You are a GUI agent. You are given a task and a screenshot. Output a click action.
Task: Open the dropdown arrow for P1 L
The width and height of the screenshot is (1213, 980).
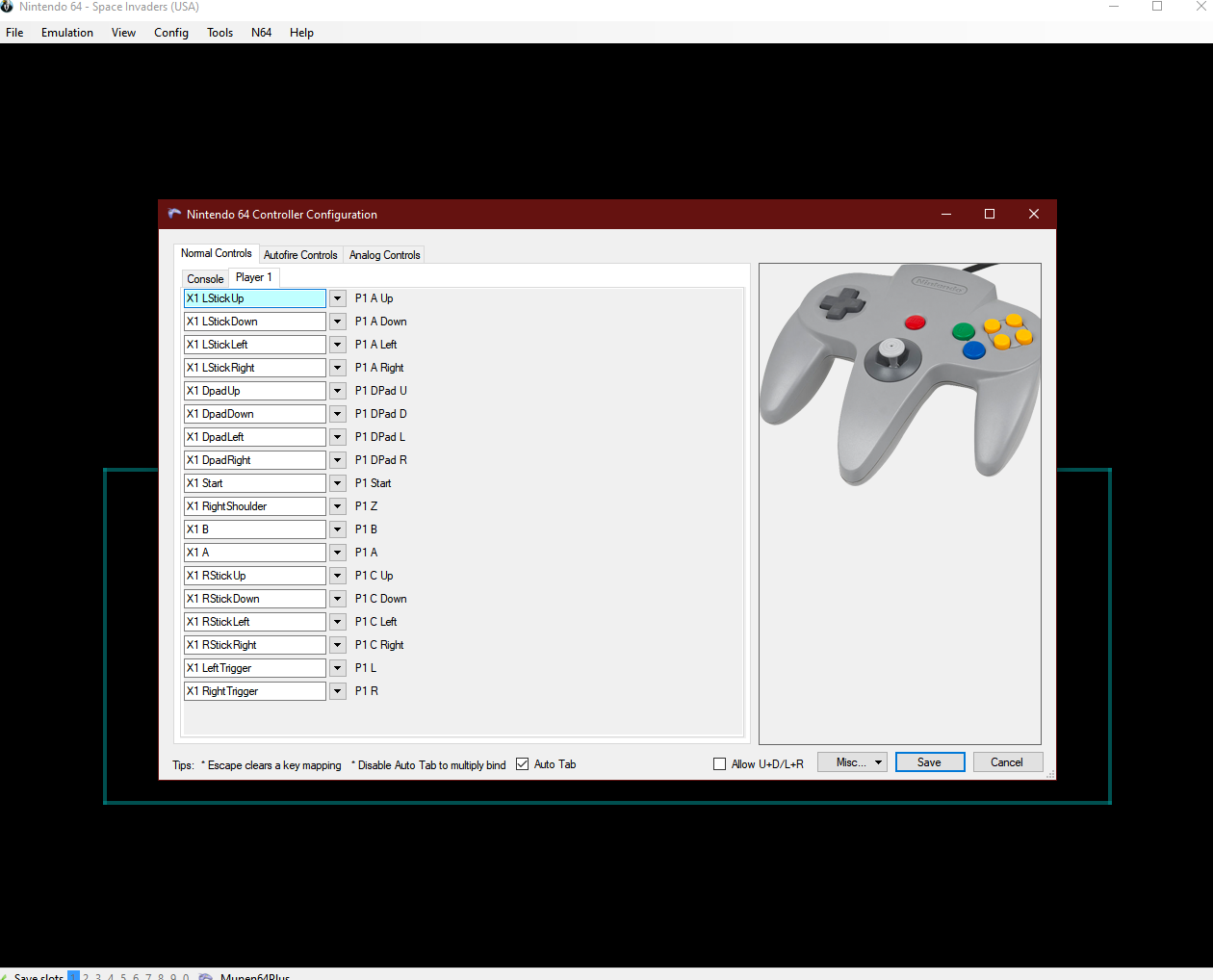pyautogui.click(x=338, y=668)
